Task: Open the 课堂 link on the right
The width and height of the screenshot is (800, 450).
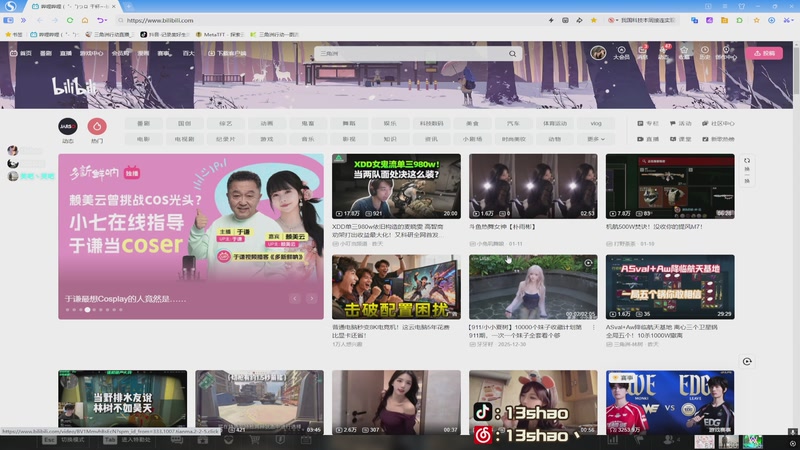Action: tap(680, 139)
